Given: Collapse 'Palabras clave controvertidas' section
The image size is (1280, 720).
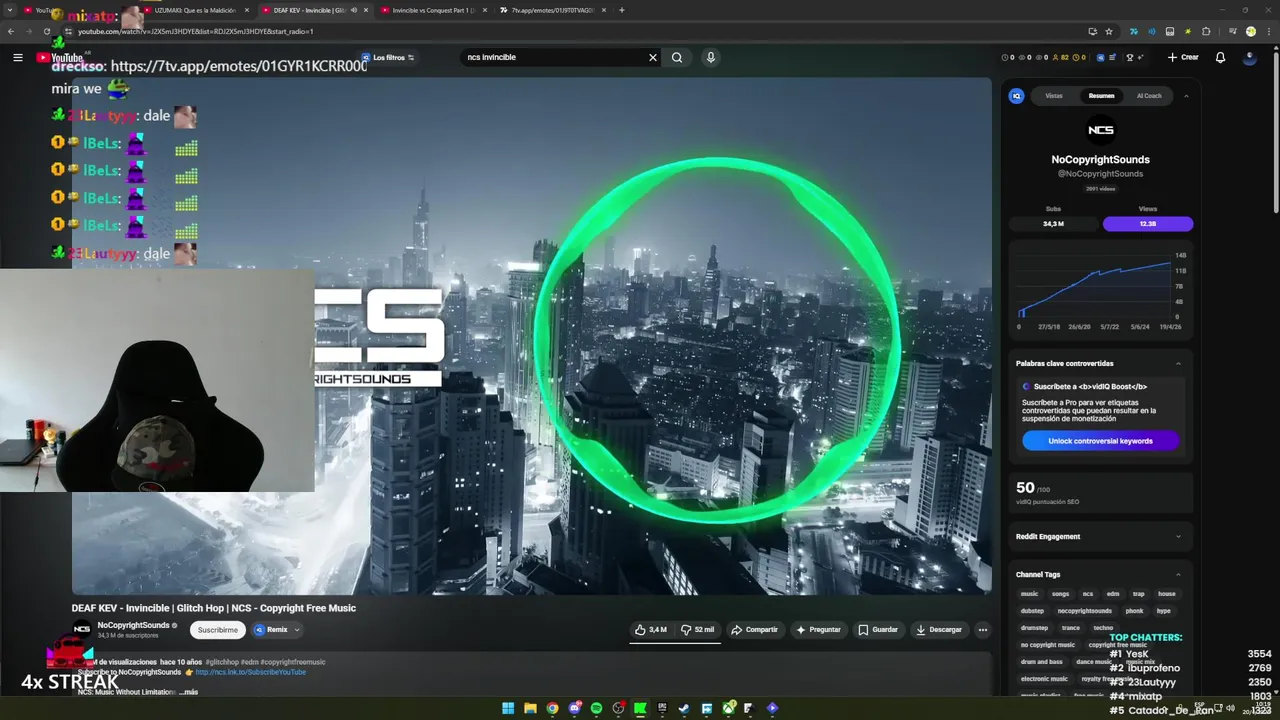Looking at the screenshot, I should click(x=1178, y=363).
